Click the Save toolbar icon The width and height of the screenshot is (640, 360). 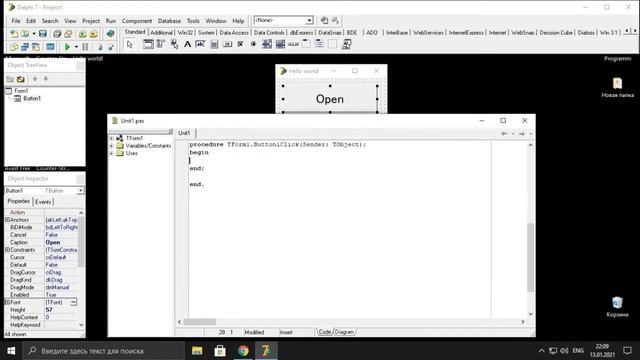pyautogui.click(x=42, y=34)
